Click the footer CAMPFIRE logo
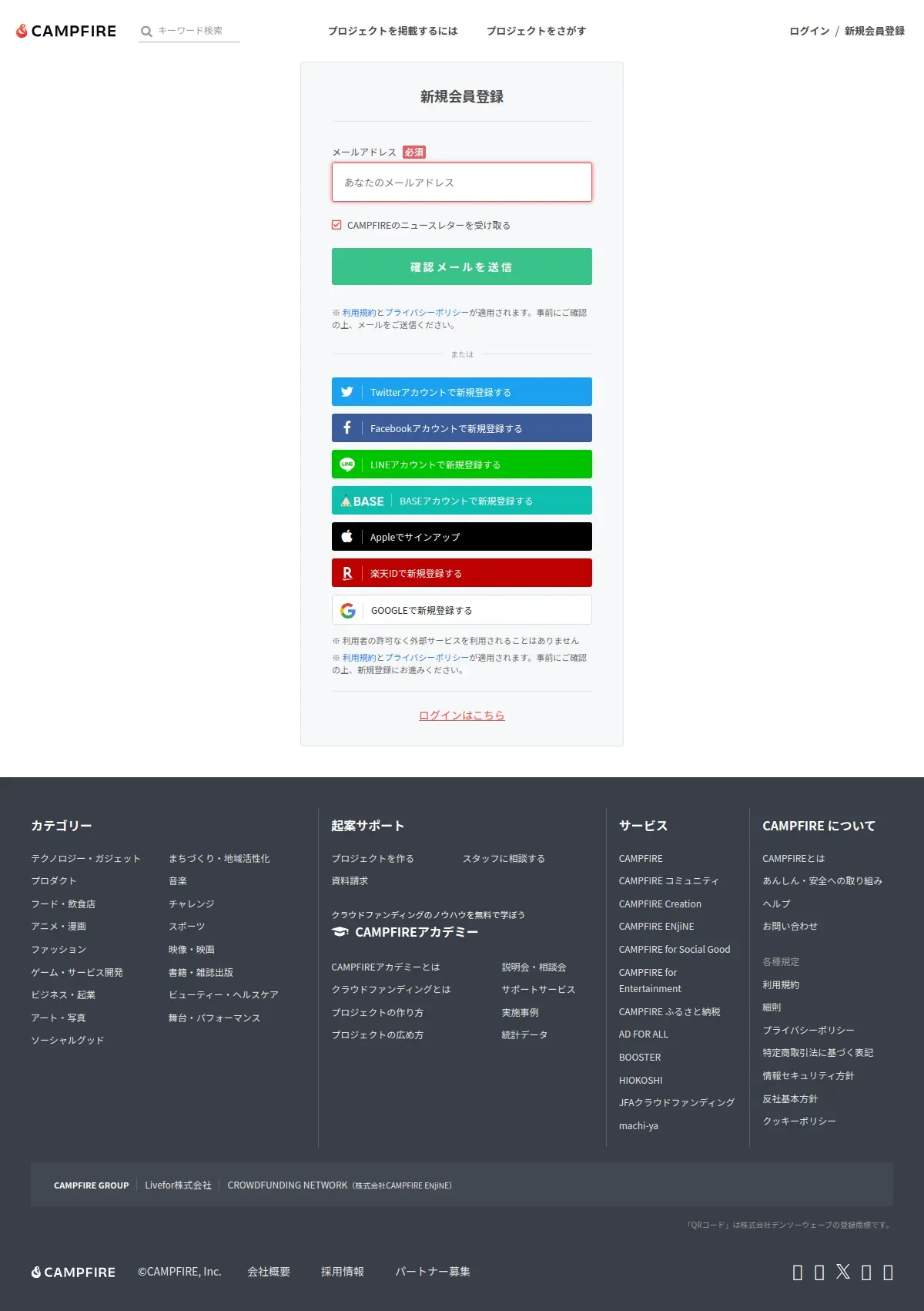Viewport: 924px width, 1311px height. (73, 1272)
